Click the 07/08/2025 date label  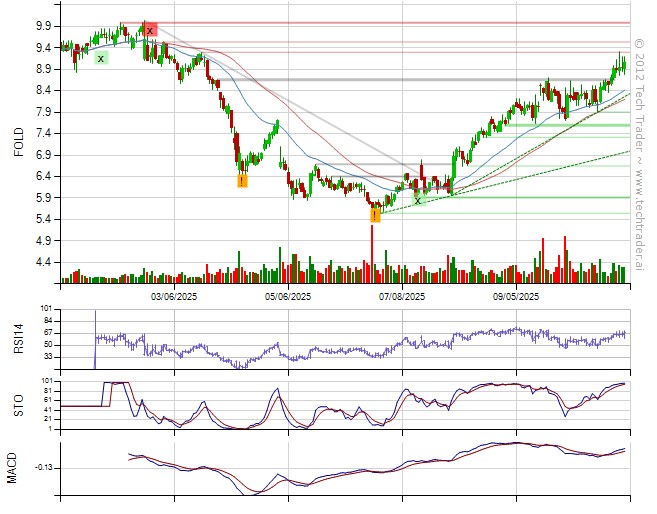pyautogui.click(x=403, y=296)
